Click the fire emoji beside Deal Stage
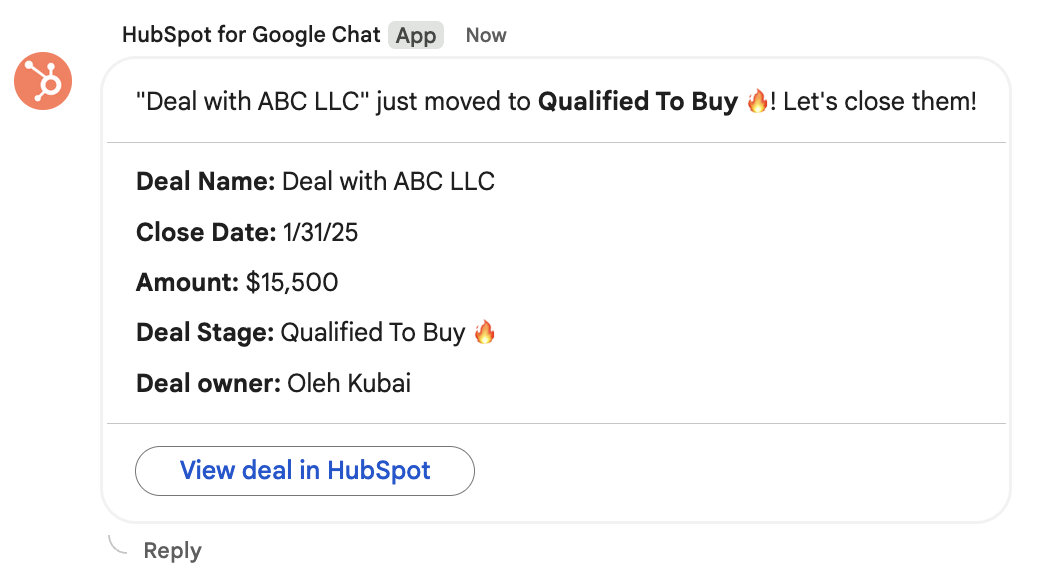 click(x=485, y=332)
